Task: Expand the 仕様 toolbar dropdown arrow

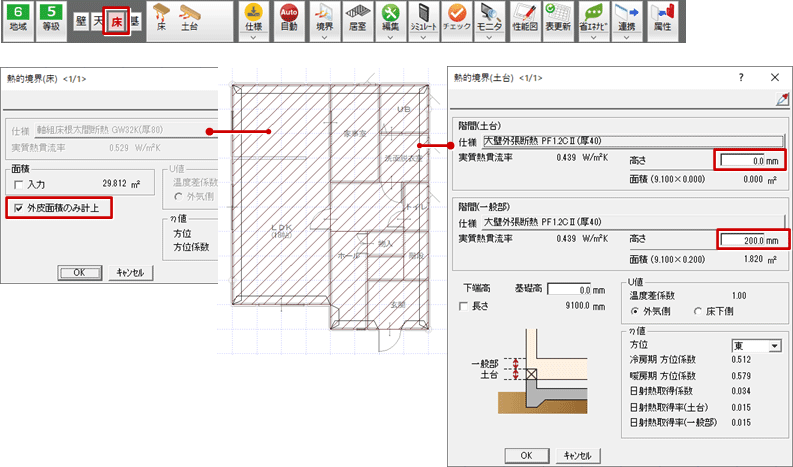Action: [255, 37]
